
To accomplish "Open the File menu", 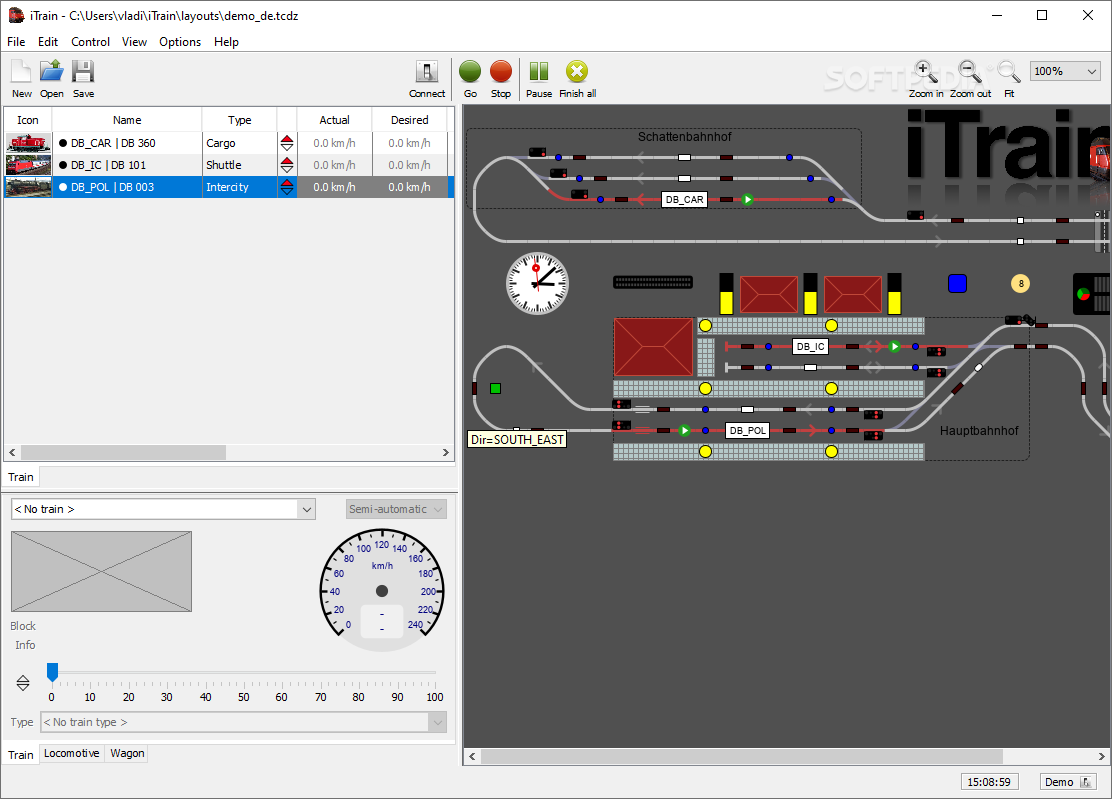I will tap(16, 42).
